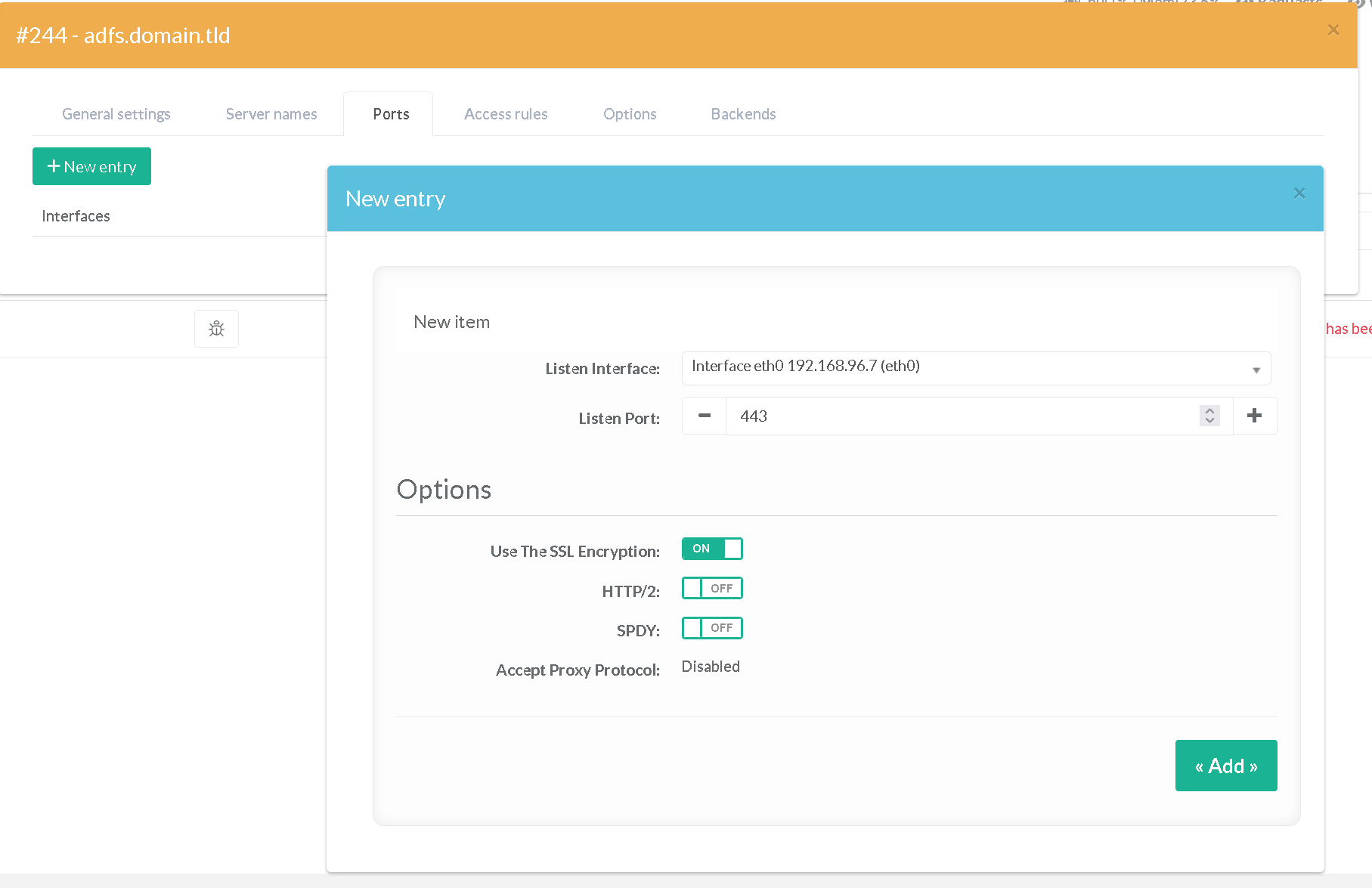The height and width of the screenshot is (888, 1372).
Task: Click the green New entry button
Action: pos(91,166)
